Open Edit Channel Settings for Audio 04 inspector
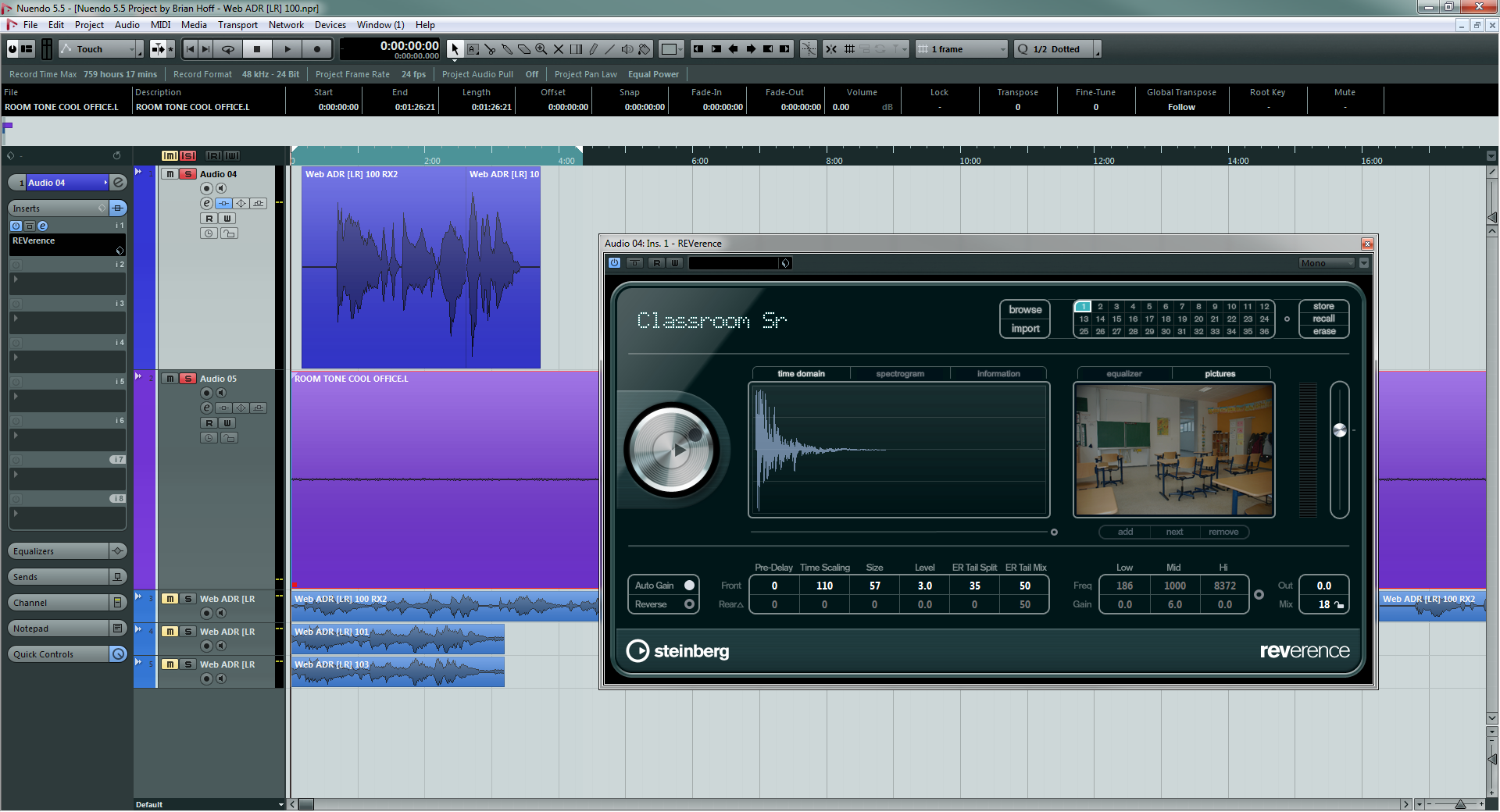 click(x=119, y=183)
